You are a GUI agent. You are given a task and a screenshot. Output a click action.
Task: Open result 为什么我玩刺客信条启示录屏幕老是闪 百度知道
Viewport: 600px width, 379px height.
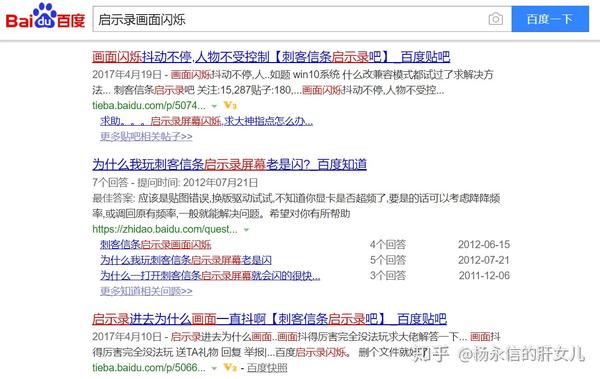pyautogui.click(x=230, y=165)
